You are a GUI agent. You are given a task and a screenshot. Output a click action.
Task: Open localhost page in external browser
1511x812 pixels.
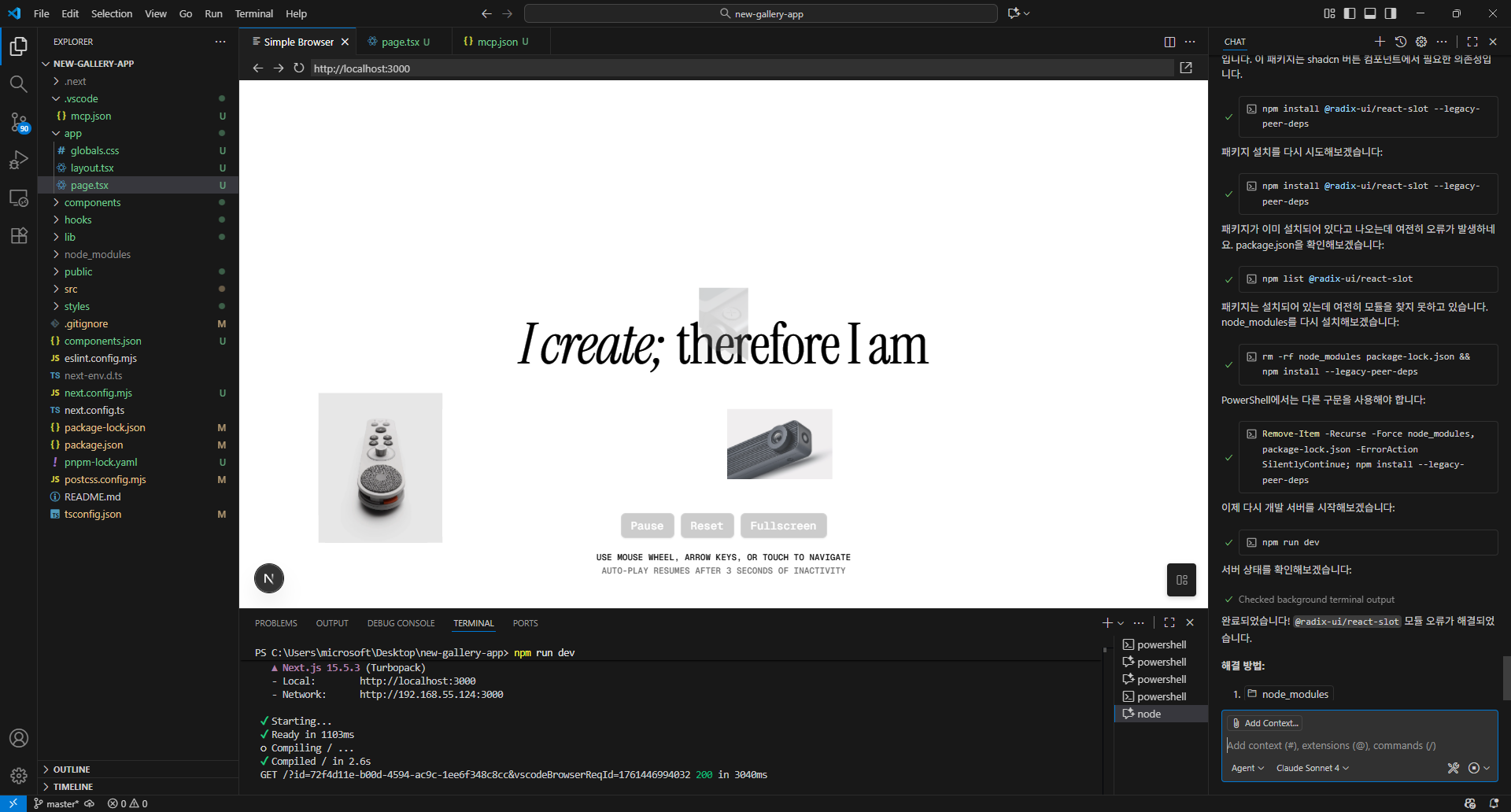click(1186, 68)
